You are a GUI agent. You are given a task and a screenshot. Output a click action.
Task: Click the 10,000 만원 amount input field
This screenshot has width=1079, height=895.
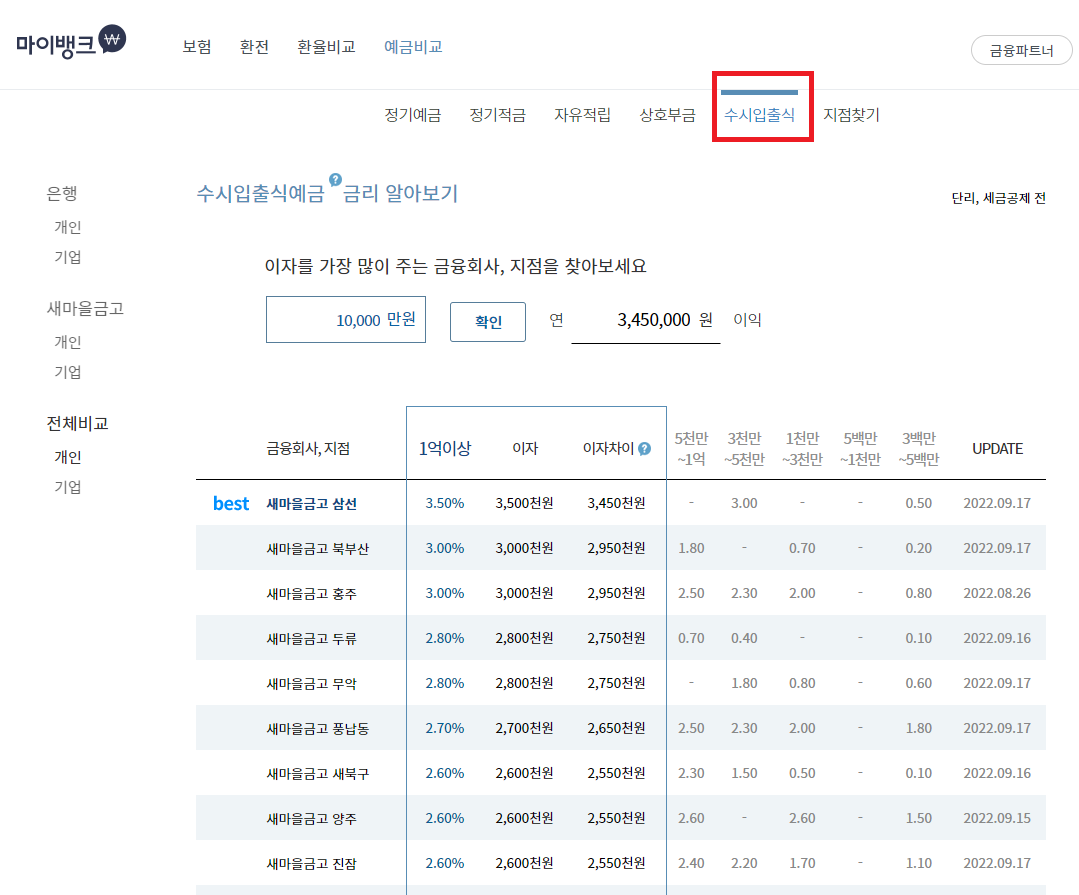[x=345, y=319]
